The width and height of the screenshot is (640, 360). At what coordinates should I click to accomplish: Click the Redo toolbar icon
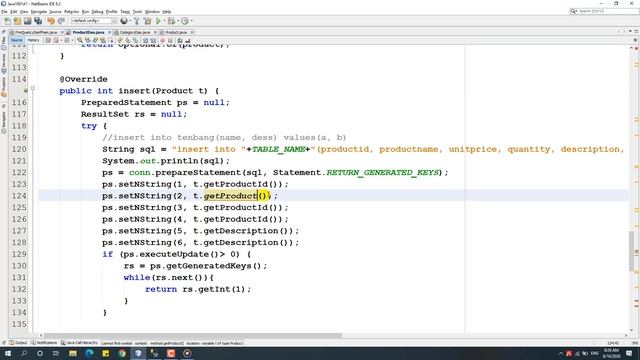(x=61, y=21)
